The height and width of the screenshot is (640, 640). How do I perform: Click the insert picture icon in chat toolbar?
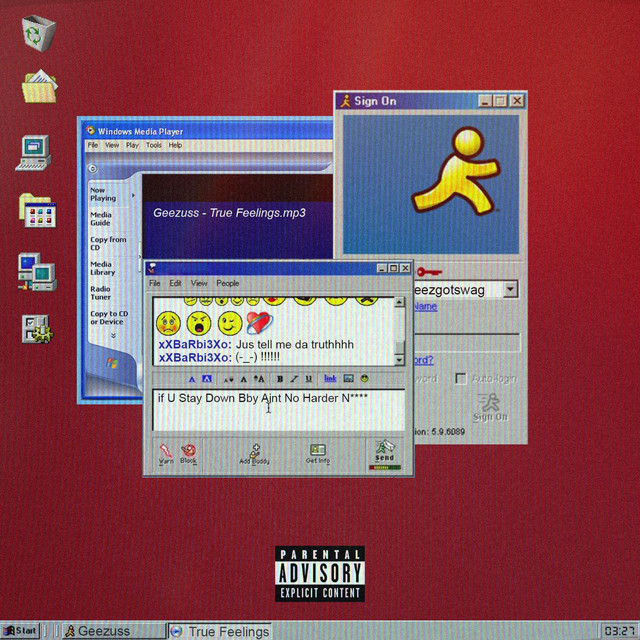[348, 379]
